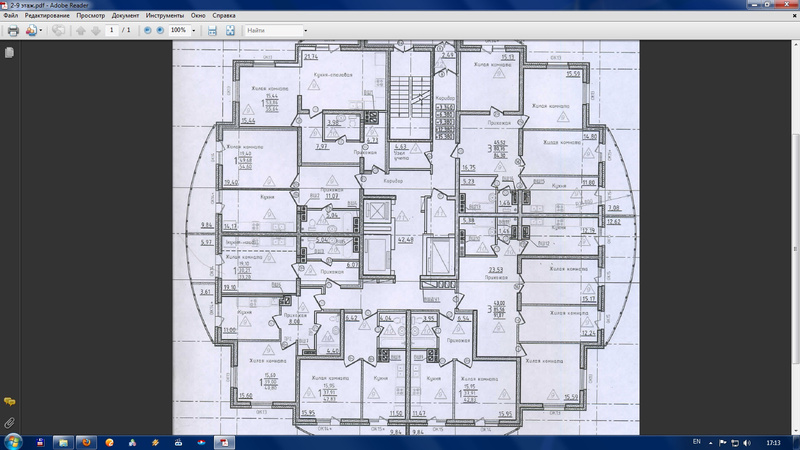This screenshot has height=450, width=800.
Task: Go to next page arrow
Action: click(95, 31)
